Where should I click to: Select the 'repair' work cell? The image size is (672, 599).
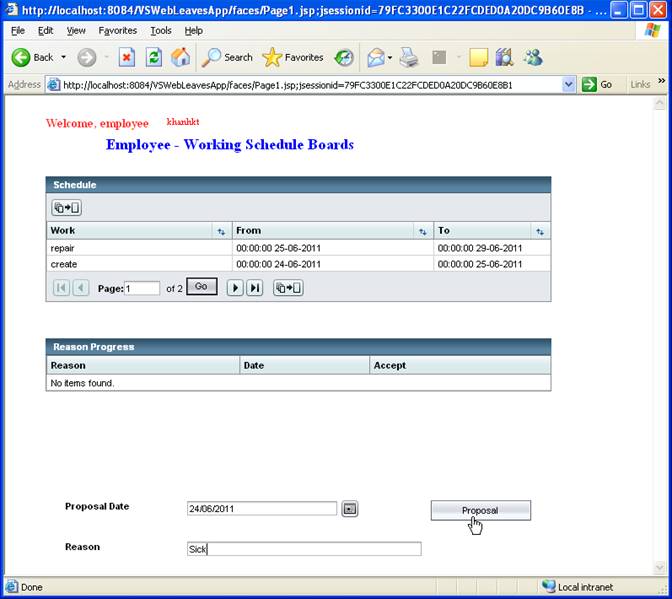139,248
